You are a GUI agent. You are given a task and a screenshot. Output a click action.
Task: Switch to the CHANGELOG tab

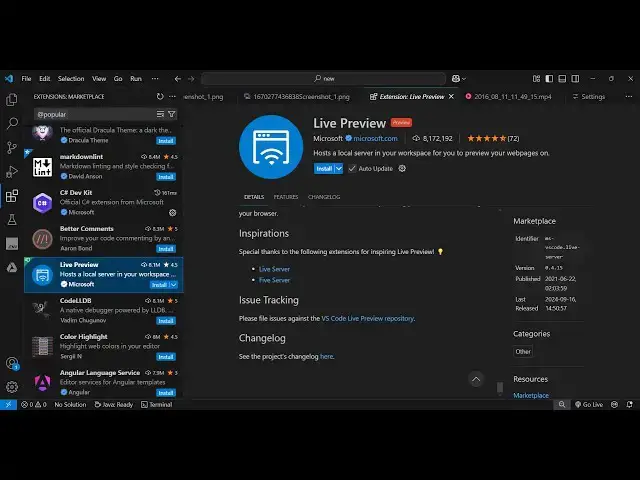click(x=324, y=197)
